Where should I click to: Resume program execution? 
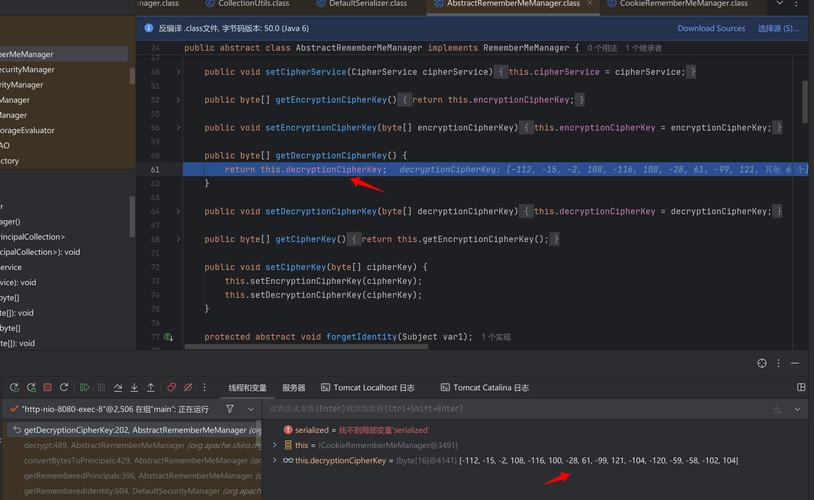point(84,387)
